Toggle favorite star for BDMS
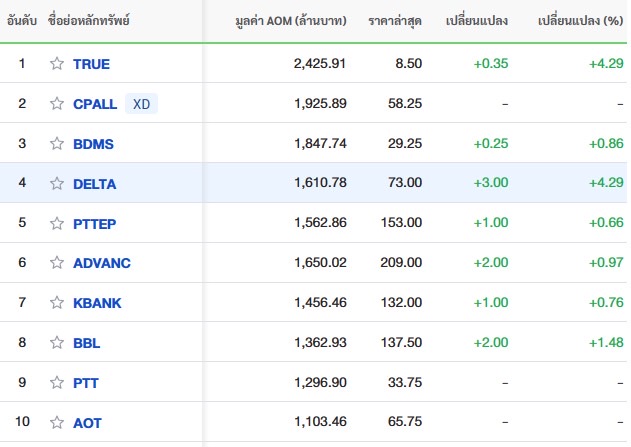This screenshot has height=447, width=631. 57,143
